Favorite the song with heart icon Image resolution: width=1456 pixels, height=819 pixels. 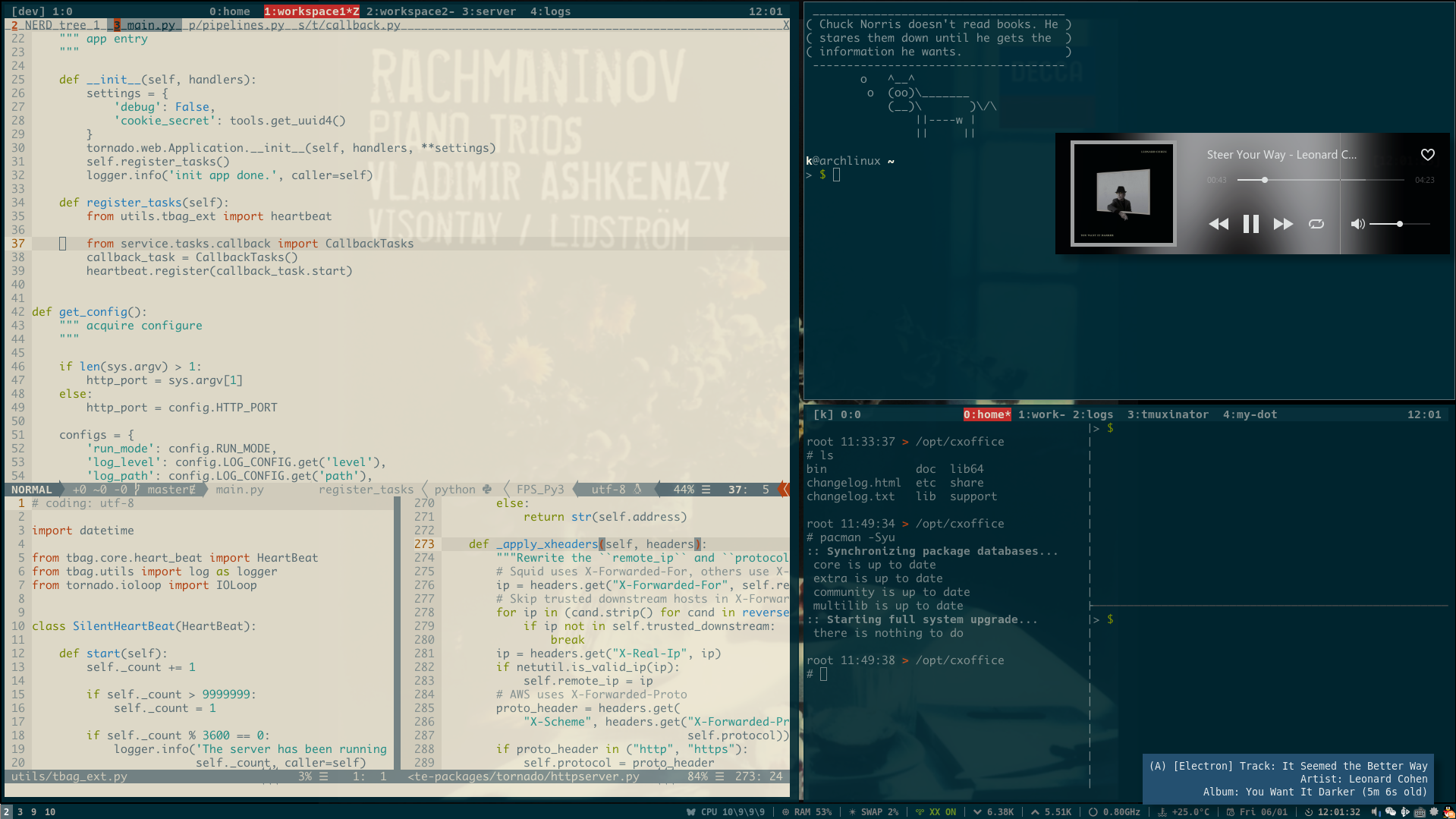click(1428, 155)
